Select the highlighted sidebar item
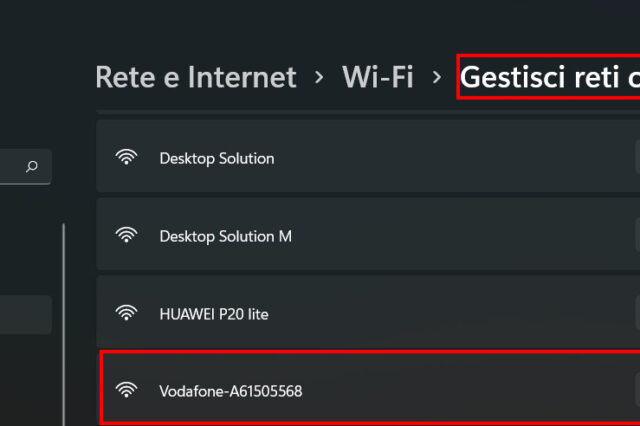Screen dimensions: 640x426 point(25,314)
